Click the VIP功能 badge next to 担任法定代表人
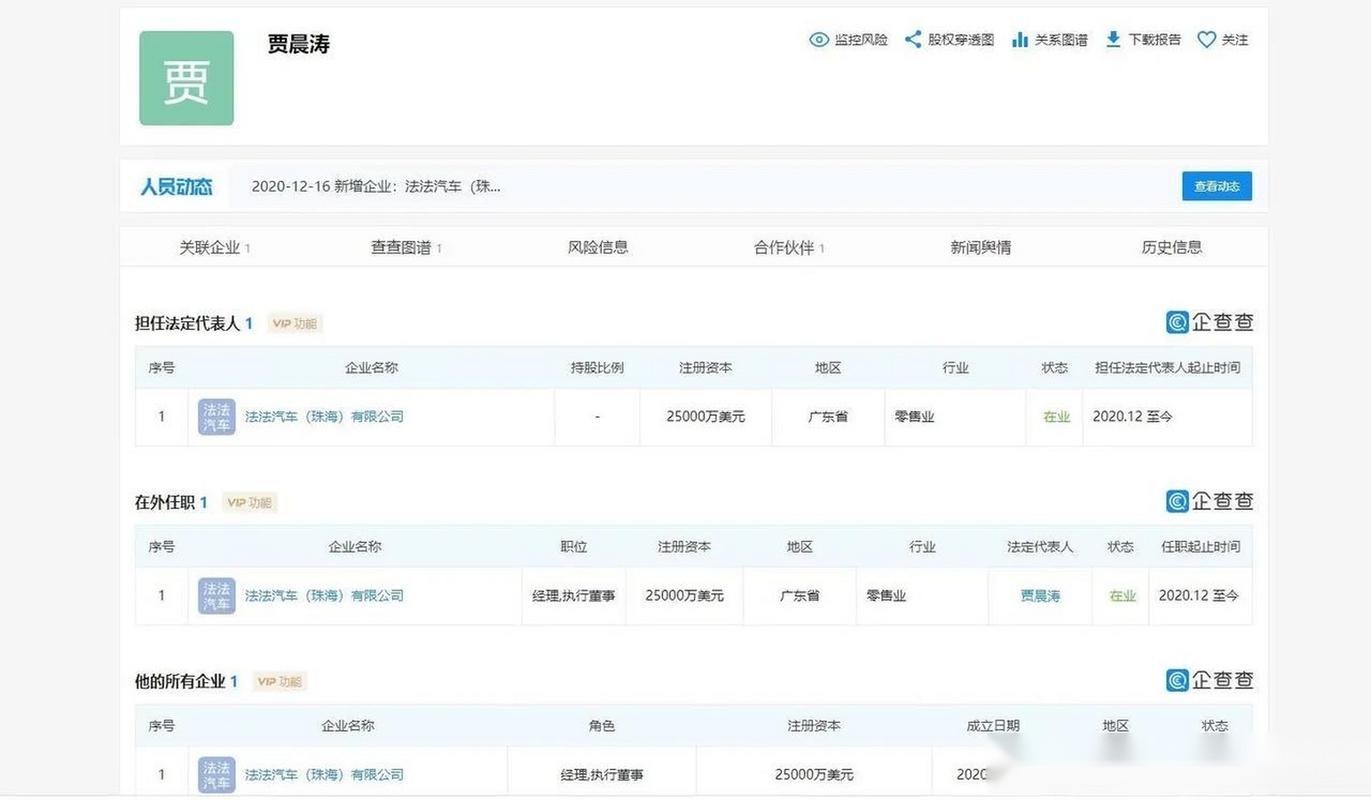 coord(293,322)
